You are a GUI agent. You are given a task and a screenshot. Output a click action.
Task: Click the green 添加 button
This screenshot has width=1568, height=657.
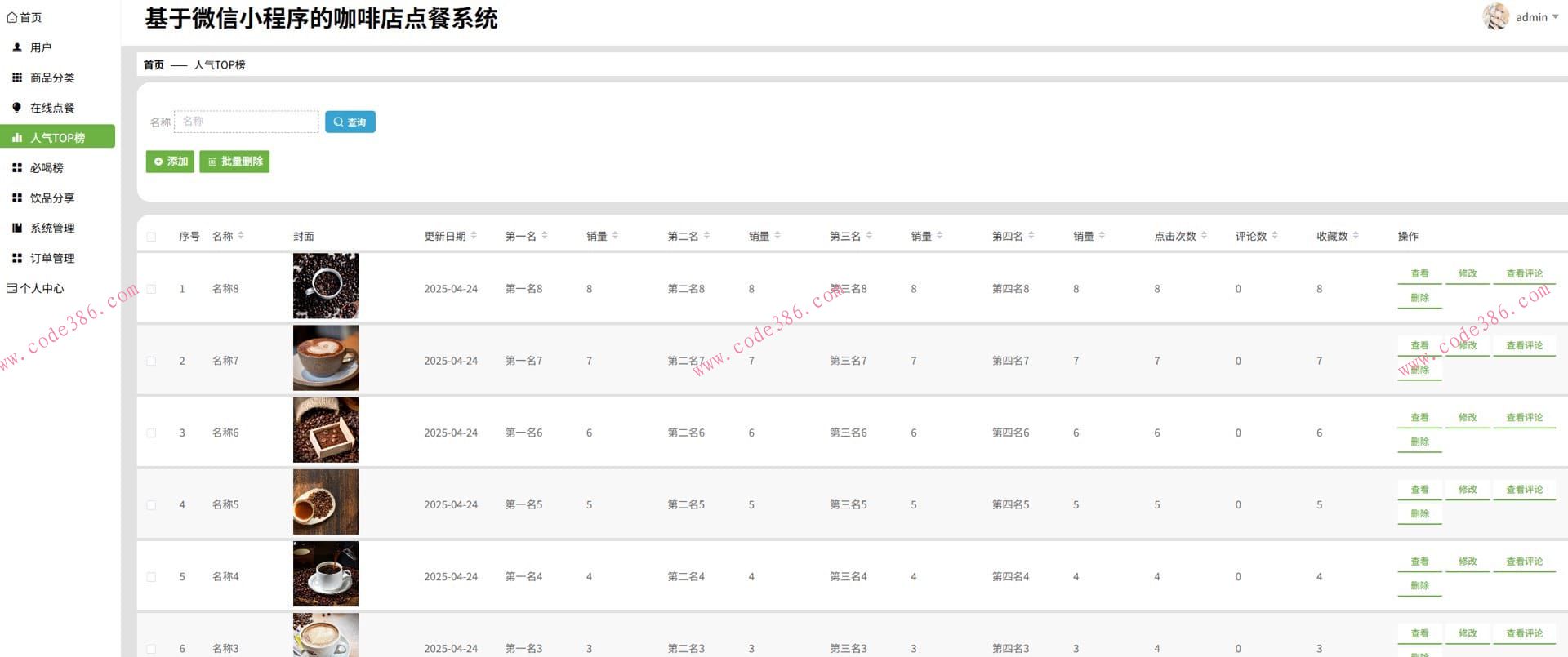170,162
